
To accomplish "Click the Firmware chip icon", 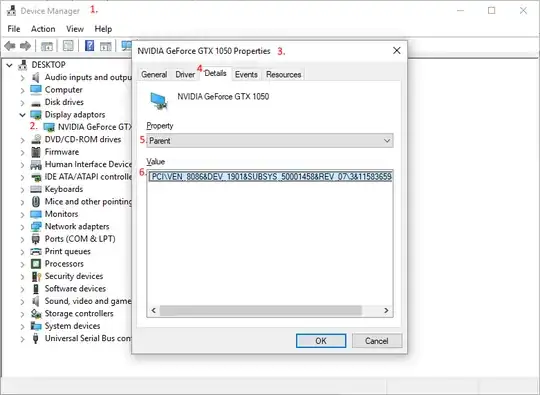I will [36, 152].
